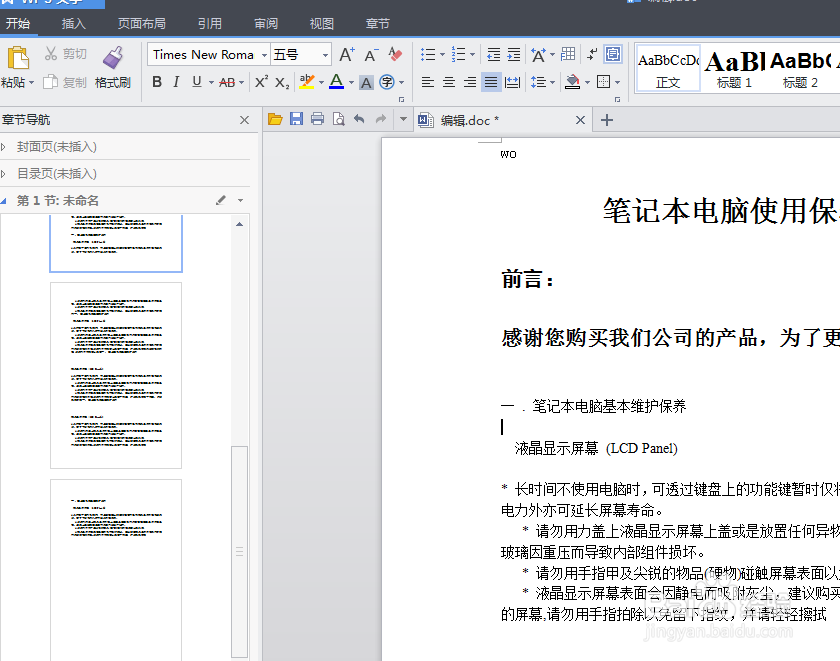Toggle italic formatting
840x661 pixels.
coord(174,82)
